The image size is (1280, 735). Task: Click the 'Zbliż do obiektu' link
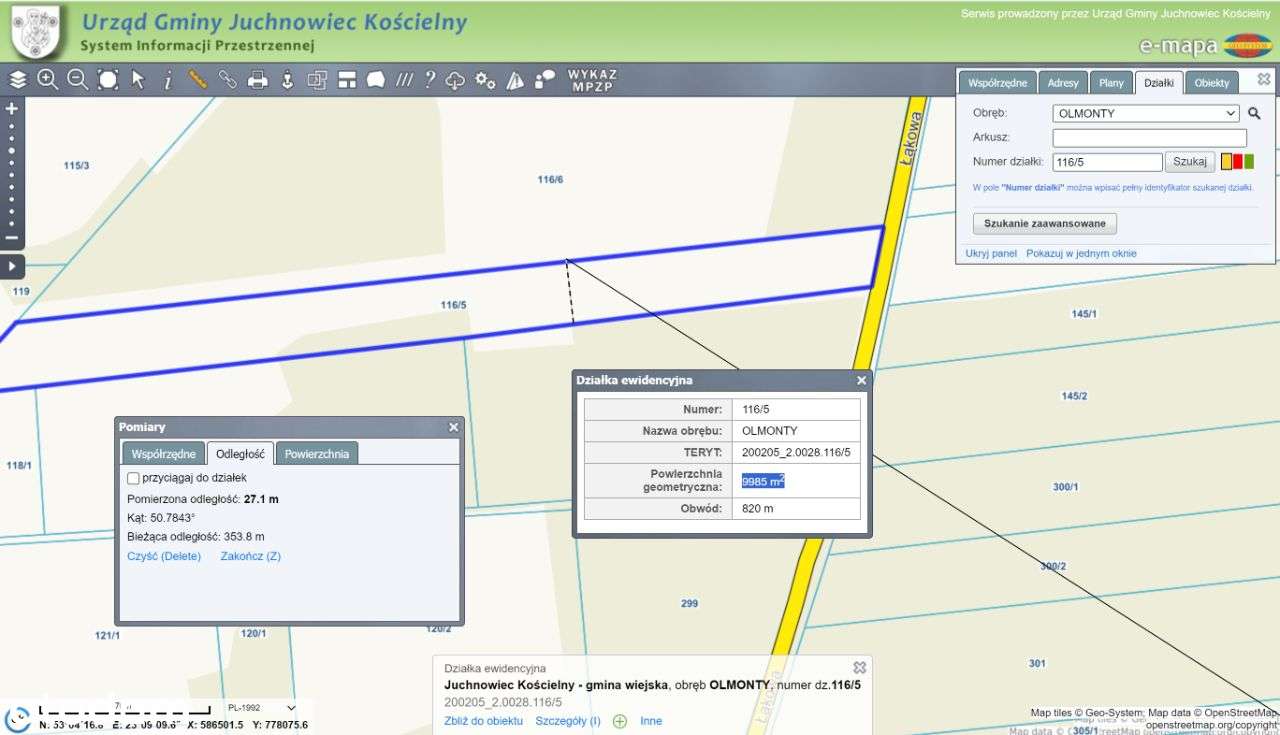[x=483, y=721]
